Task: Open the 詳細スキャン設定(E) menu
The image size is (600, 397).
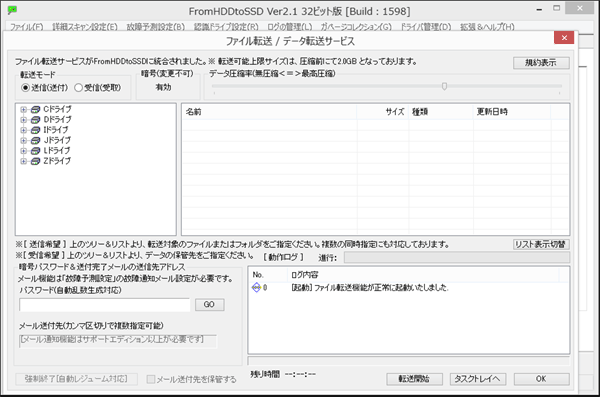Action: click(x=85, y=27)
